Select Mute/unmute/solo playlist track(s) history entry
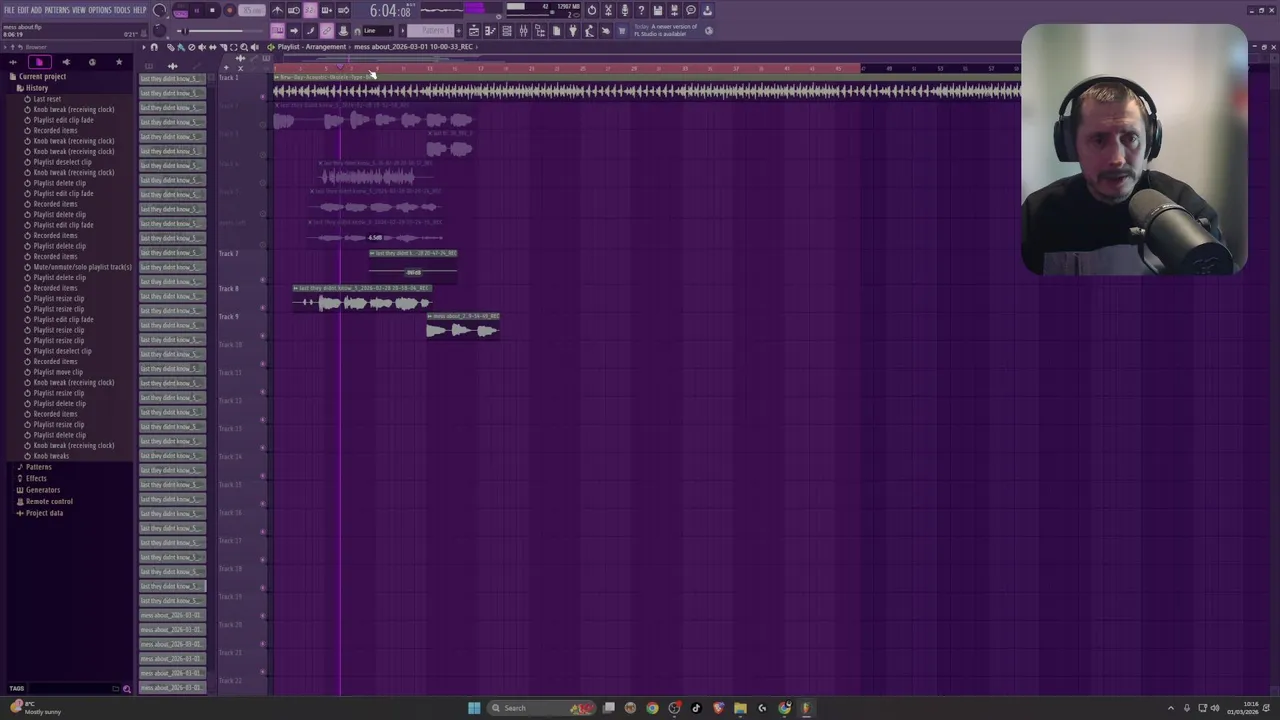 83,267
